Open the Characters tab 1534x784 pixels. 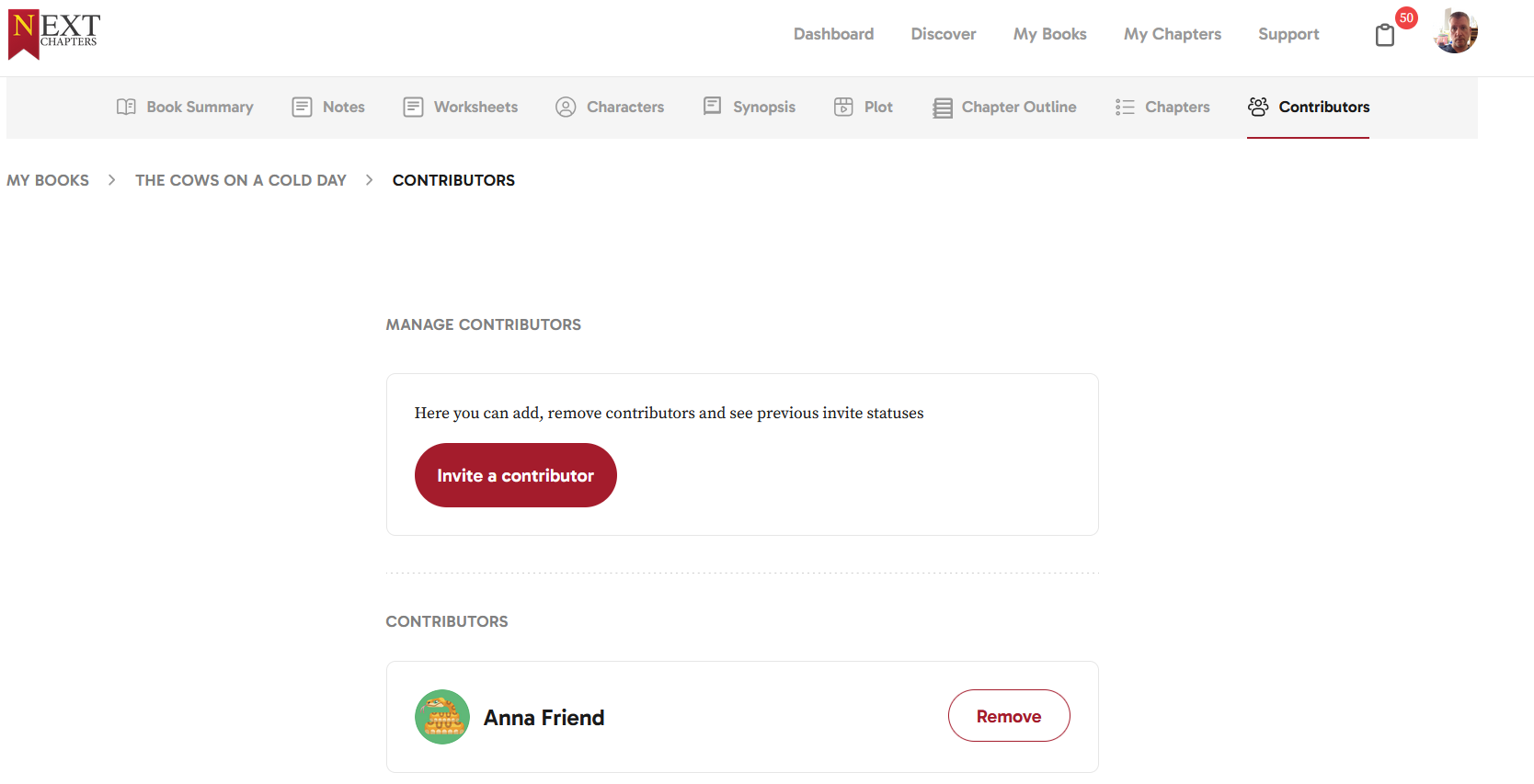610,107
